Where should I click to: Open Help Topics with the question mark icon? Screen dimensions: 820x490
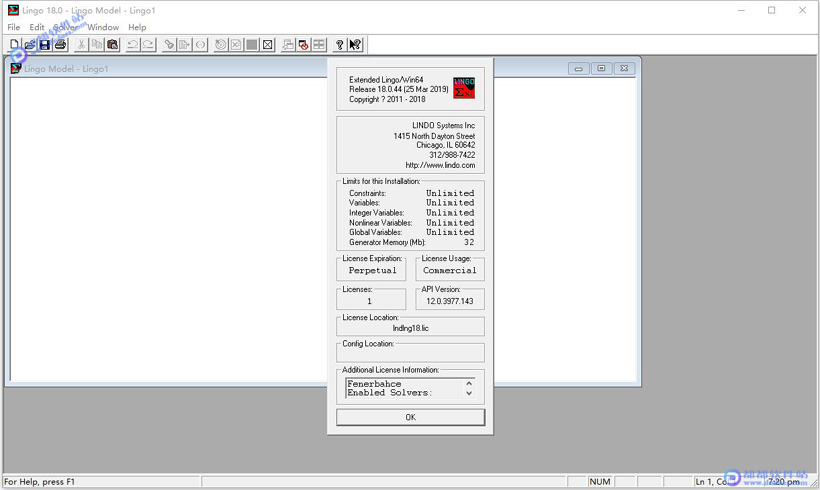pos(339,45)
